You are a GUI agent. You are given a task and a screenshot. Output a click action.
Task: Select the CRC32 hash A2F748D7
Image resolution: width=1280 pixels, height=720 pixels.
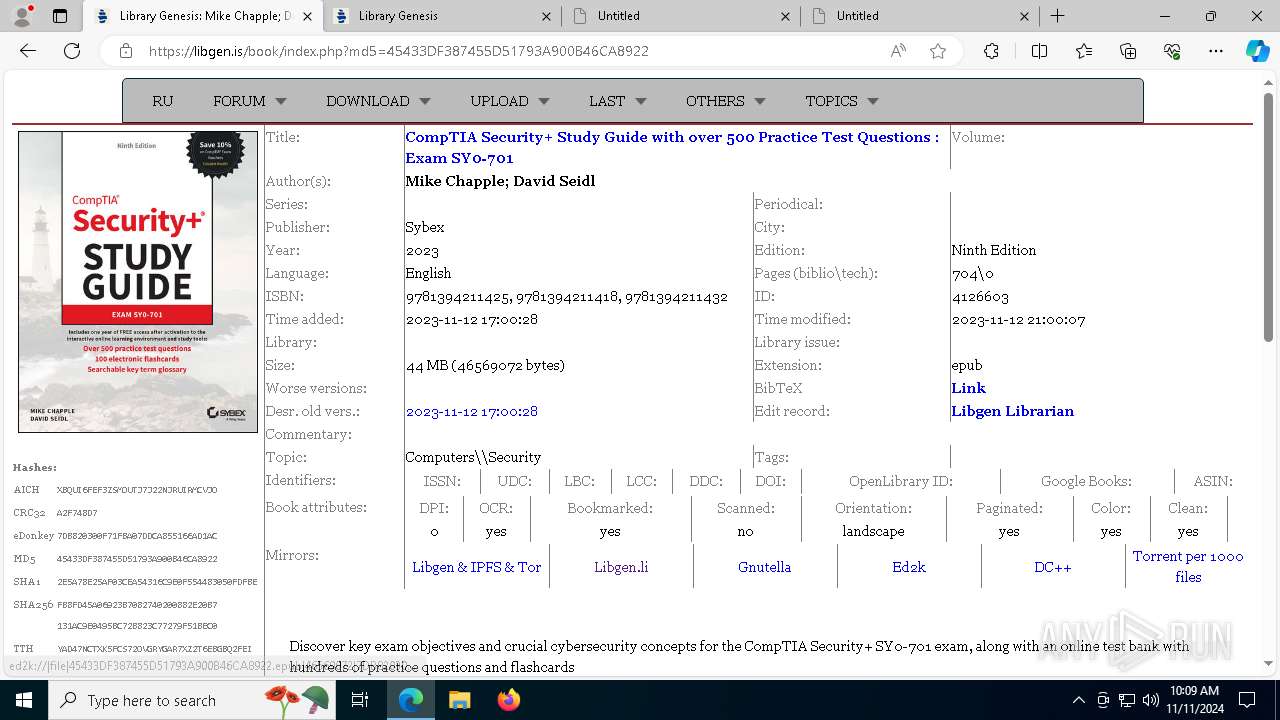pos(77,513)
